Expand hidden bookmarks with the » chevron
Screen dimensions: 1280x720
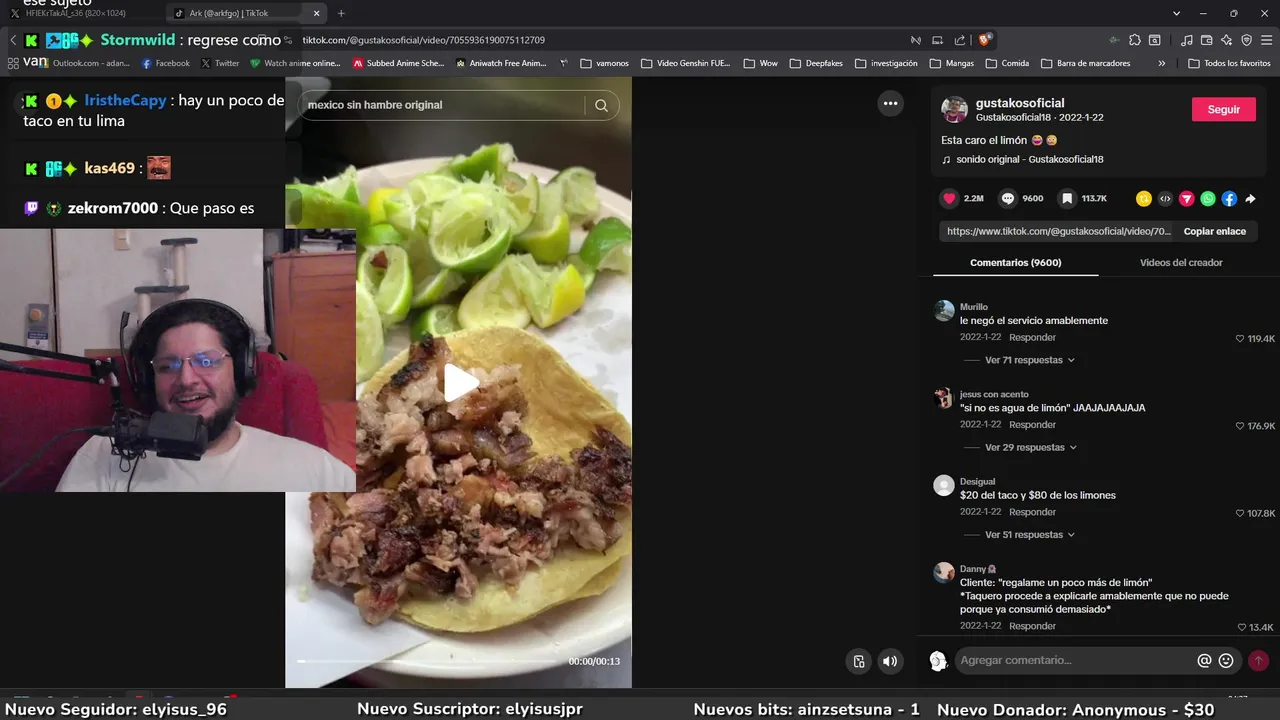coord(1161,63)
